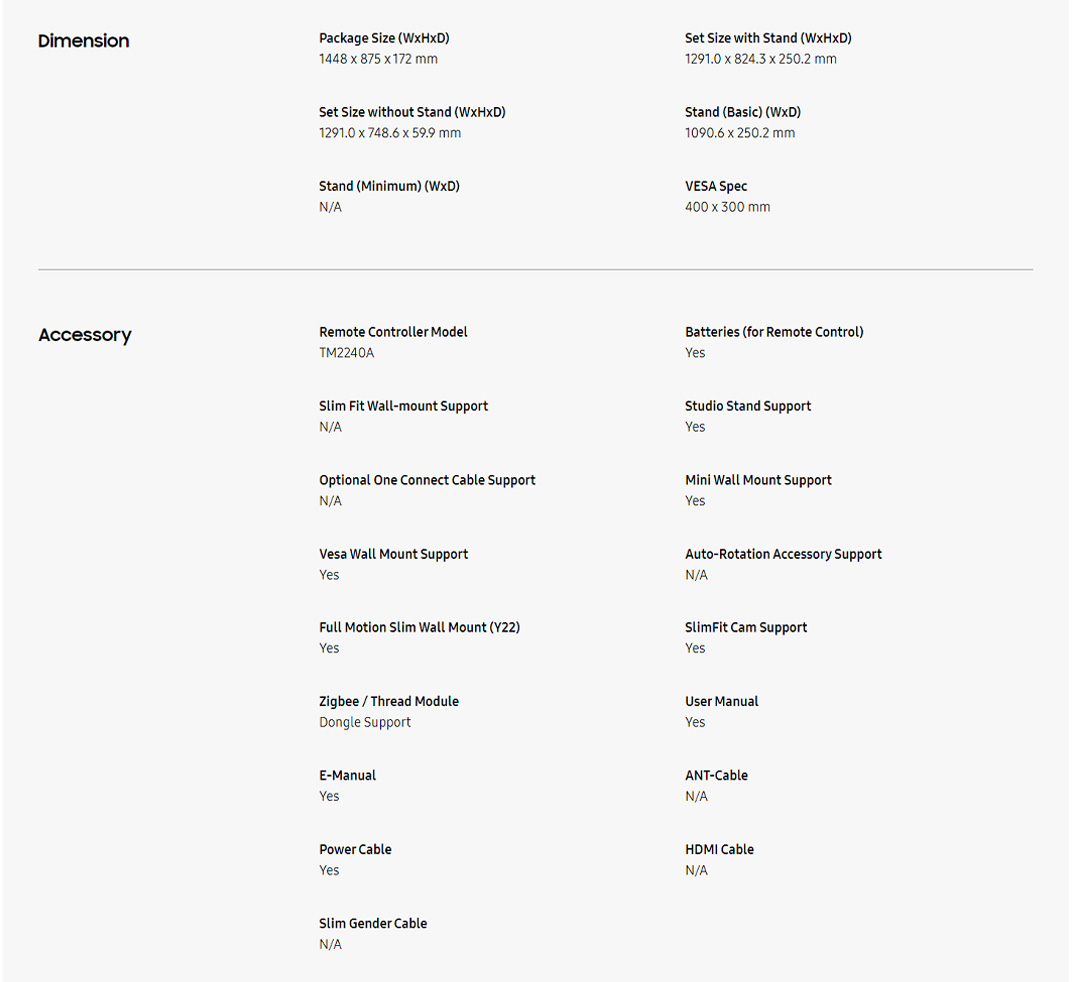This screenshot has height=982, width=1080.
Task: Click the Package Size (WxHxD) label
Action: click(x=384, y=38)
